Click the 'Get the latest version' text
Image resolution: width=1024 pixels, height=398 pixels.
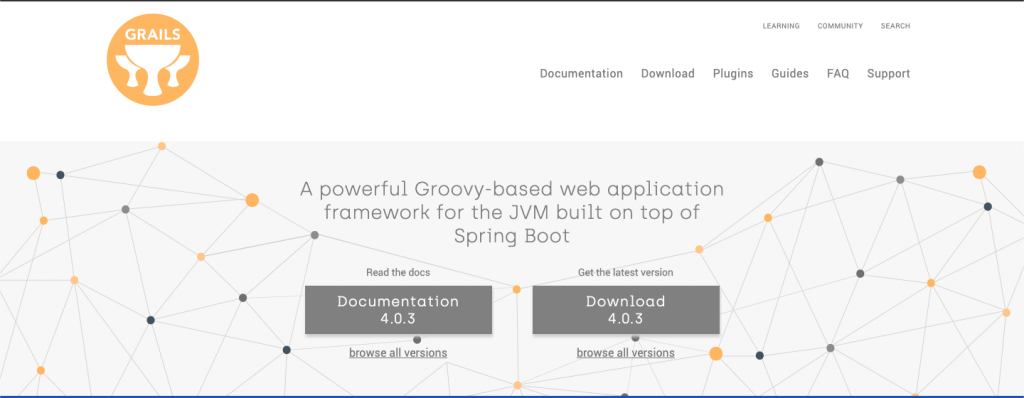(x=625, y=272)
